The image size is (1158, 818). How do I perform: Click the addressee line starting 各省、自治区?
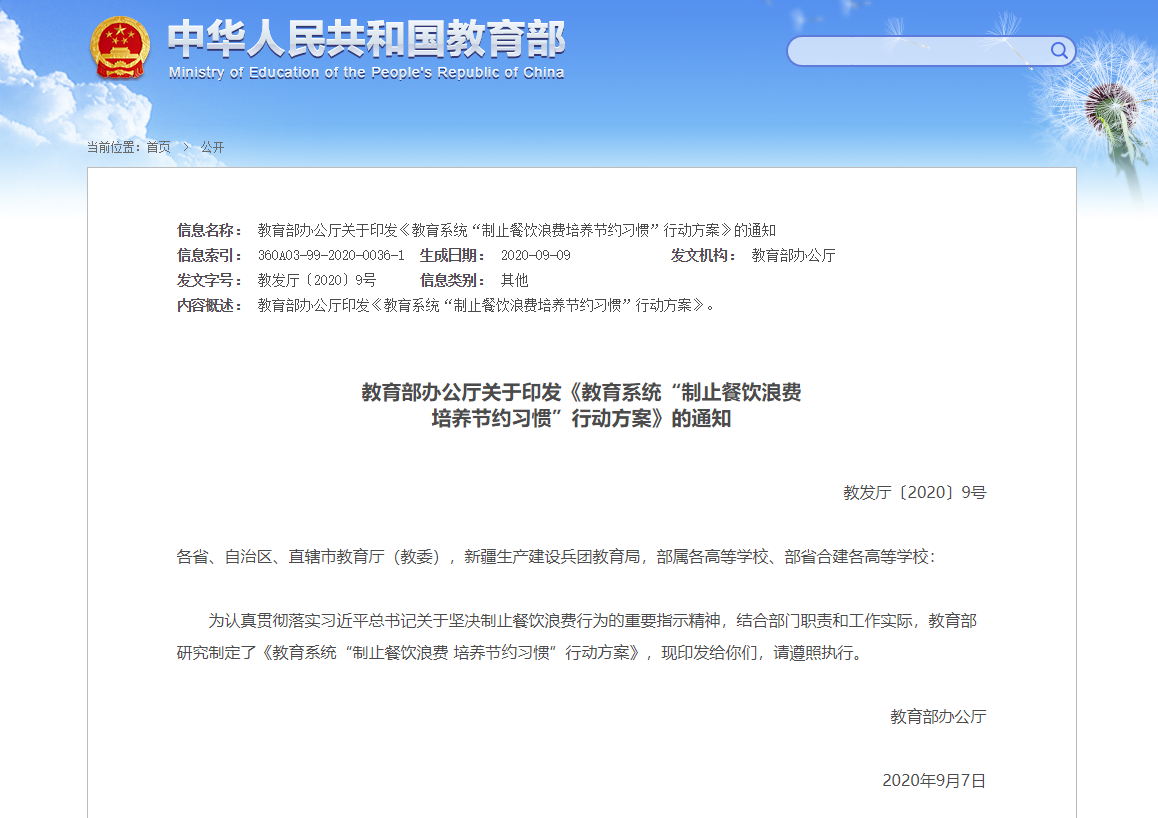click(555, 557)
